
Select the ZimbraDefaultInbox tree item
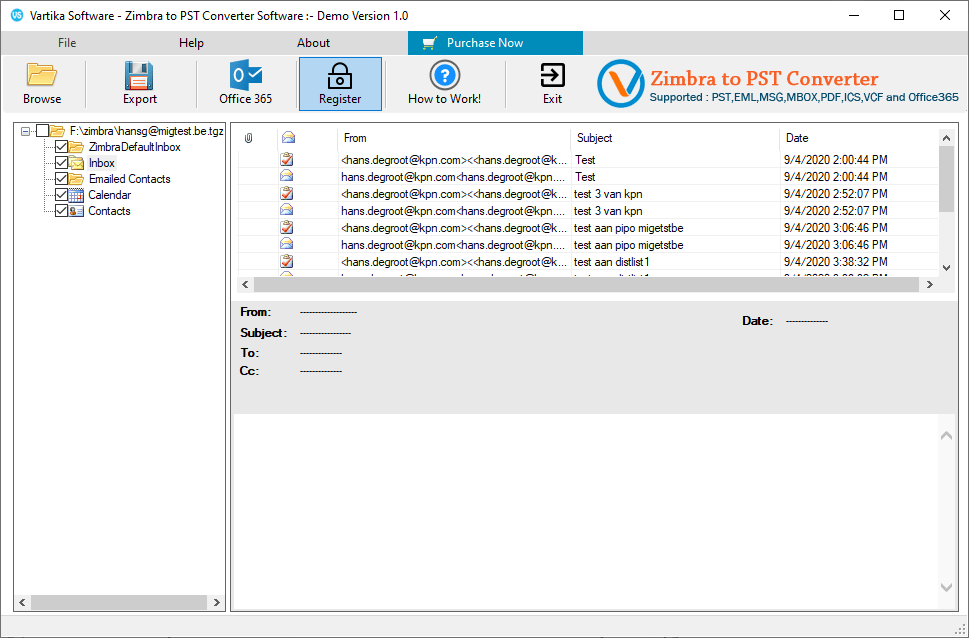click(x=135, y=147)
